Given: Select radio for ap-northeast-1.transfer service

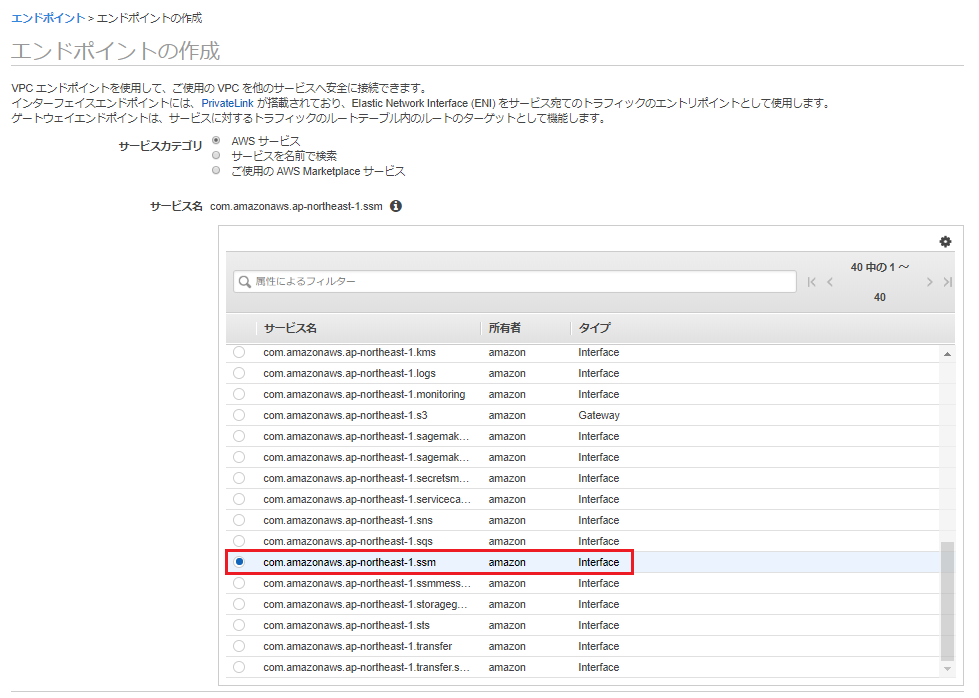Looking at the screenshot, I should 239,646.
